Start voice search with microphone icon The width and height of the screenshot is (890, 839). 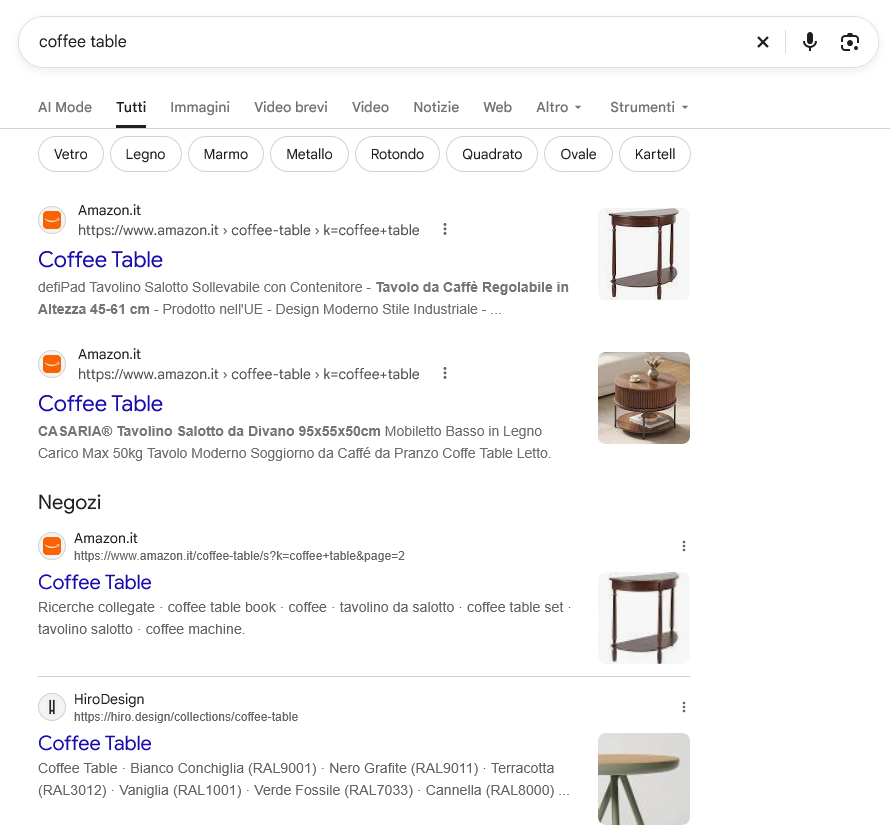pyautogui.click(x=810, y=42)
